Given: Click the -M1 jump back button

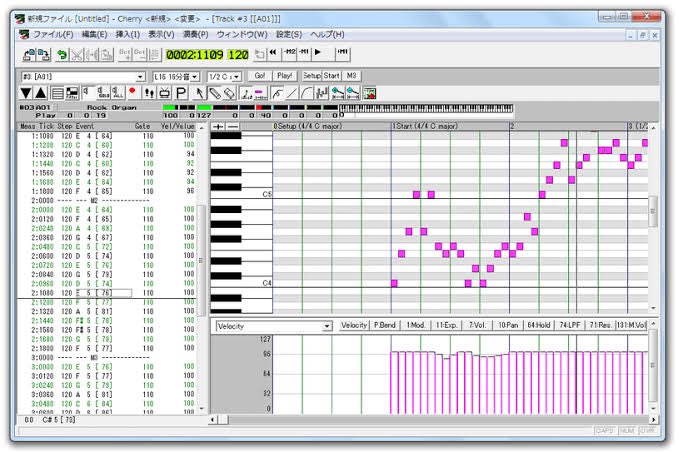Looking at the screenshot, I should coord(304,53).
